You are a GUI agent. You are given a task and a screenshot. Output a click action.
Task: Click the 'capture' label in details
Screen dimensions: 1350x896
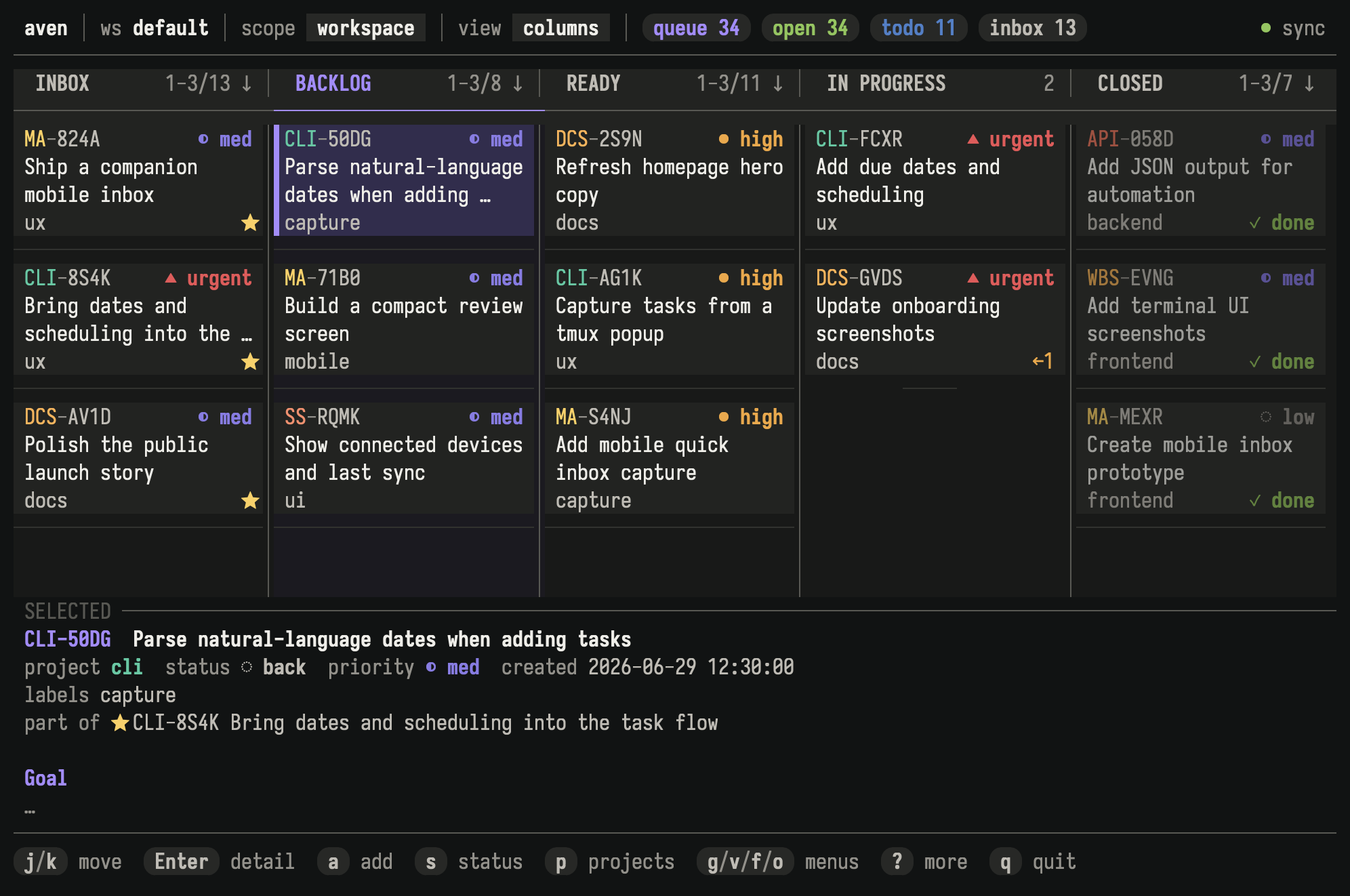click(138, 695)
